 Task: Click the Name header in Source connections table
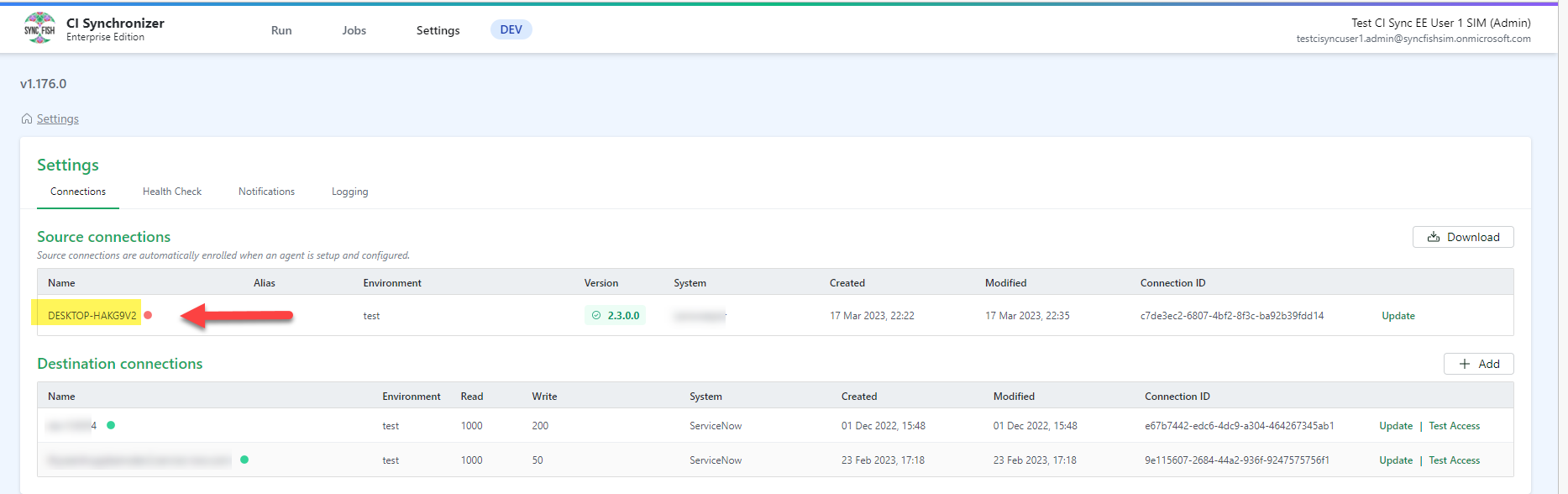[61, 283]
